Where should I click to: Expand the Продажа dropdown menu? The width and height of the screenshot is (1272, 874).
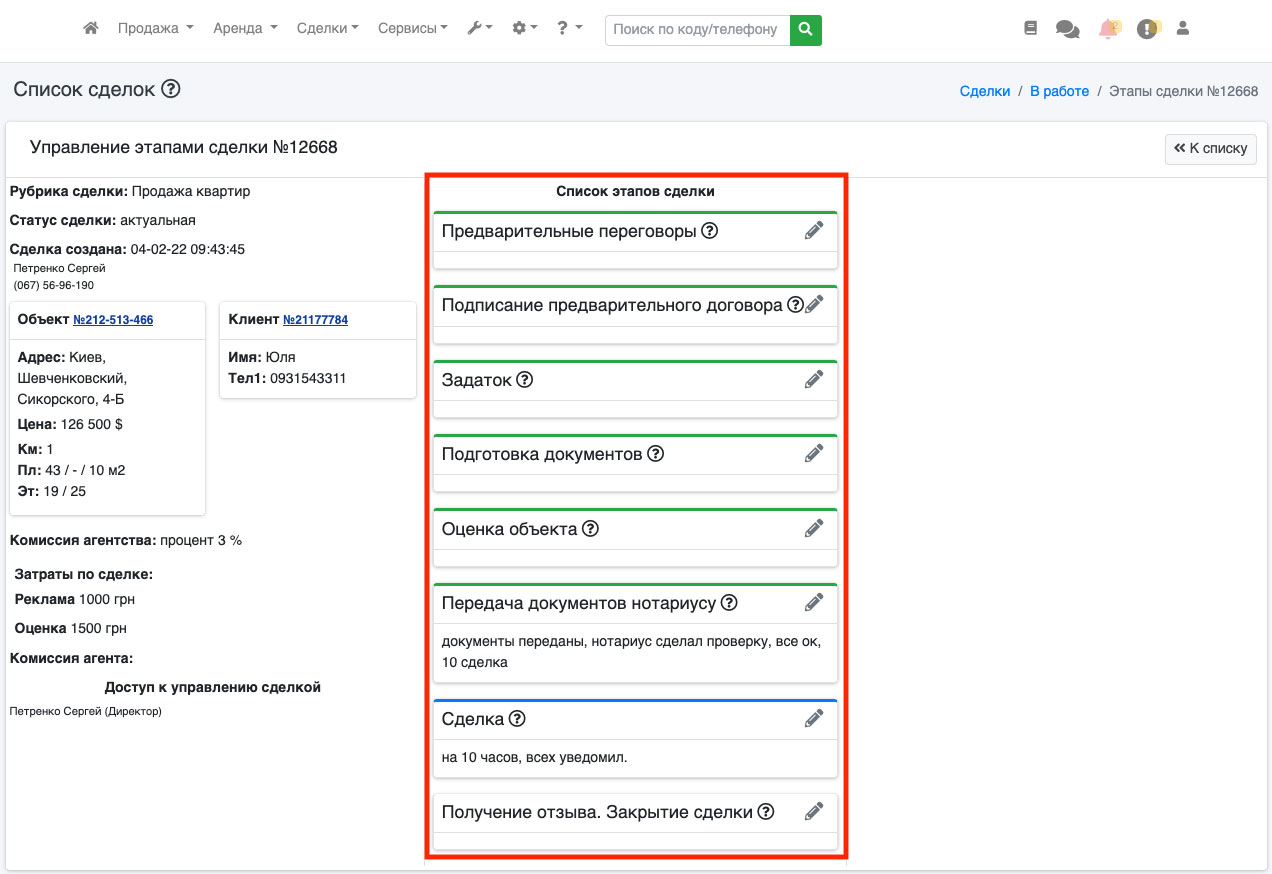point(155,29)
